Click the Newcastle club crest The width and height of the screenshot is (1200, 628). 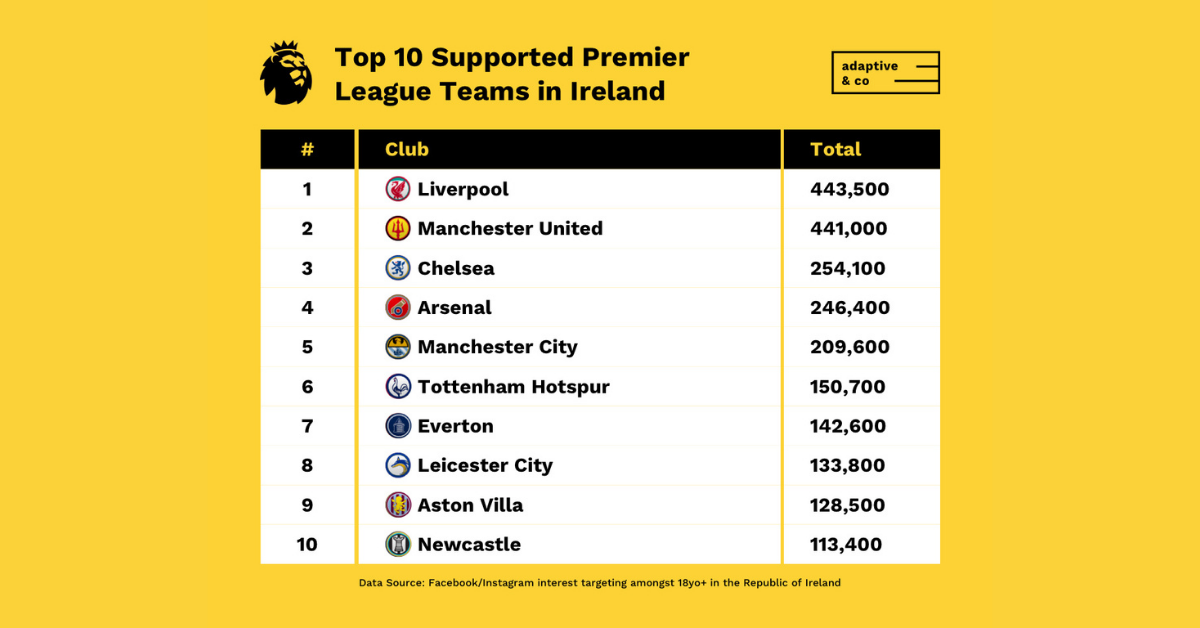pyautogui.click(x=398, y=544)
